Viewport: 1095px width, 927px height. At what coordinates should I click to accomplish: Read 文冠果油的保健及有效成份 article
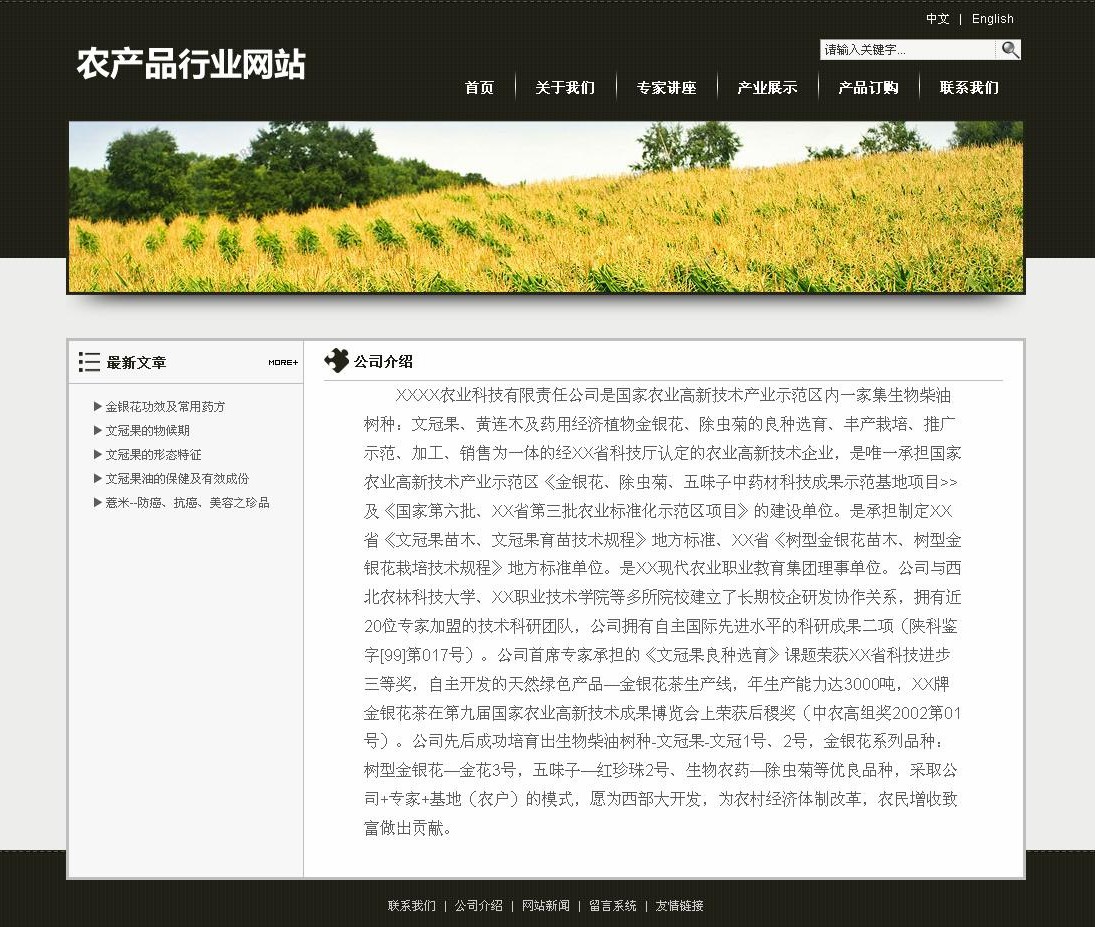pyautogui.click(x=177, y=479)
